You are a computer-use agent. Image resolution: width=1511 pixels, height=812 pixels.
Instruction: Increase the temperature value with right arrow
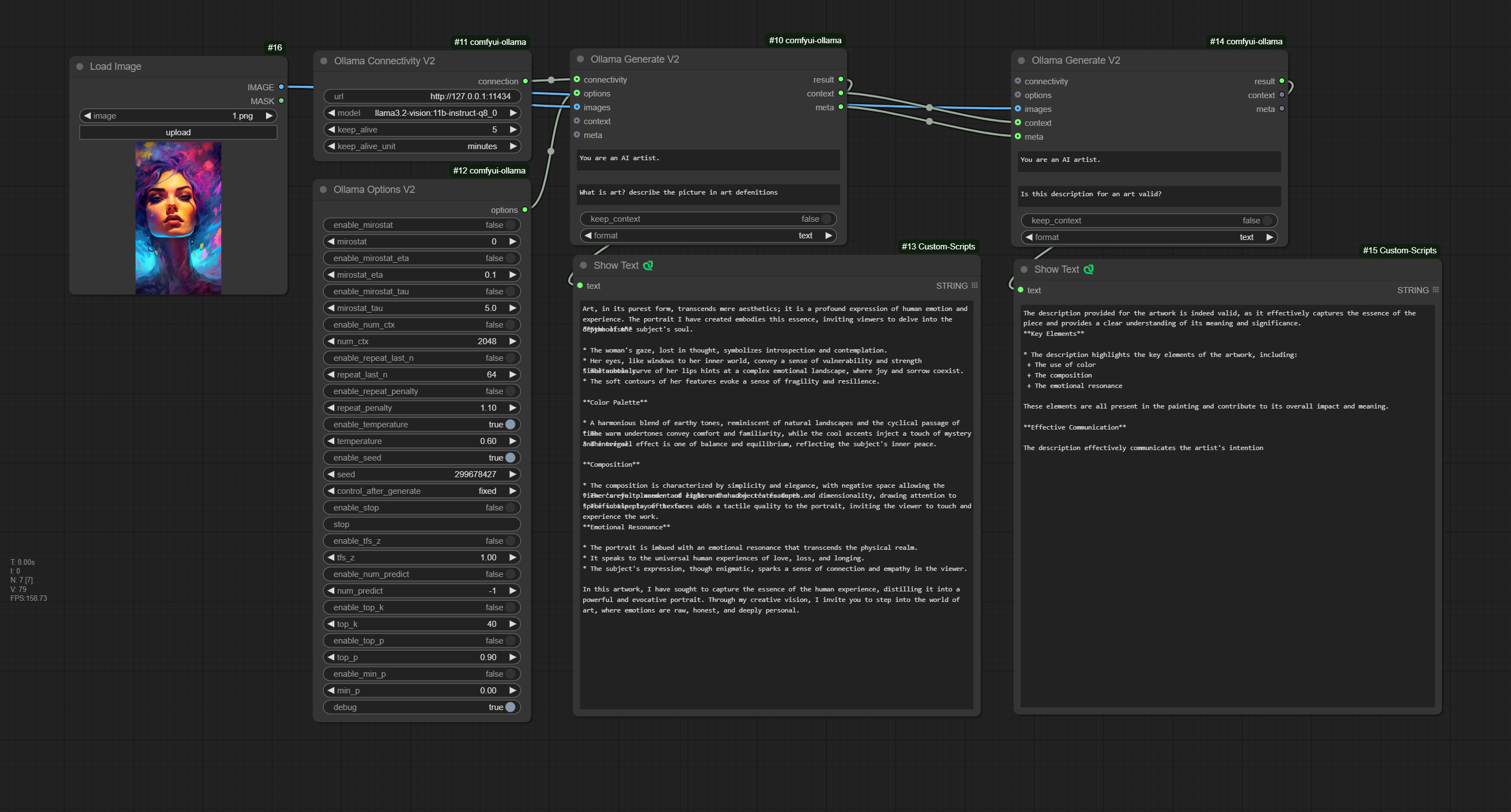(x=513, y=441)
